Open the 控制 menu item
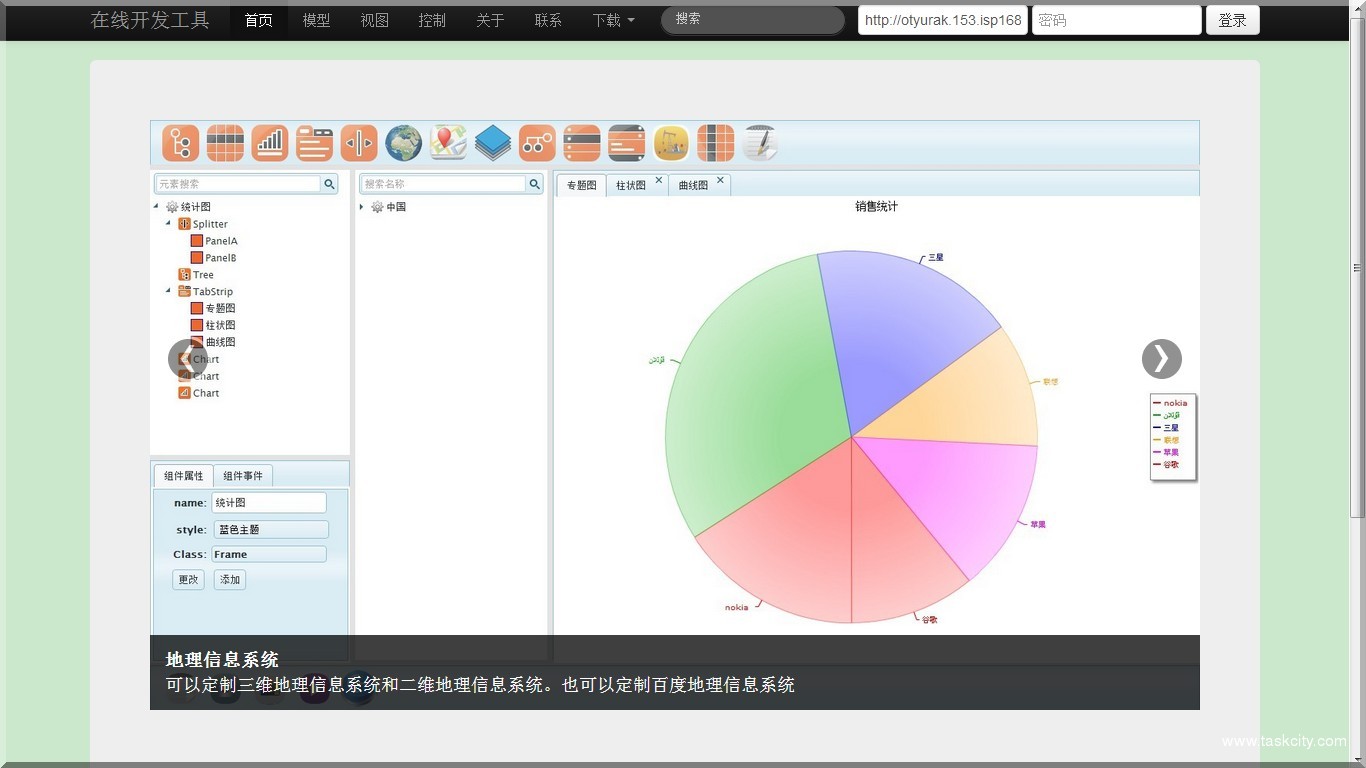The height and width of the screenshot is (768, 1366). click(433, 20)
